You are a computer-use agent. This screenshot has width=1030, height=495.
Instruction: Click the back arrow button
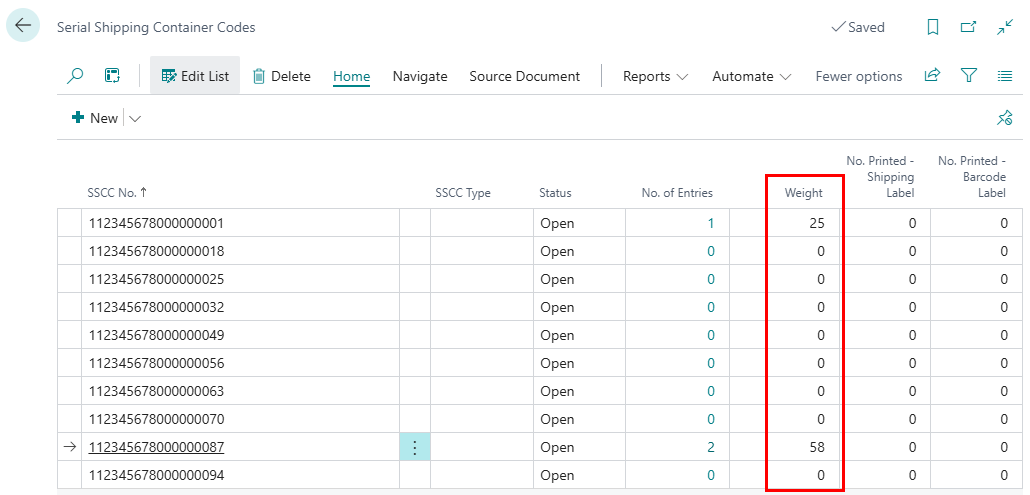23,26
